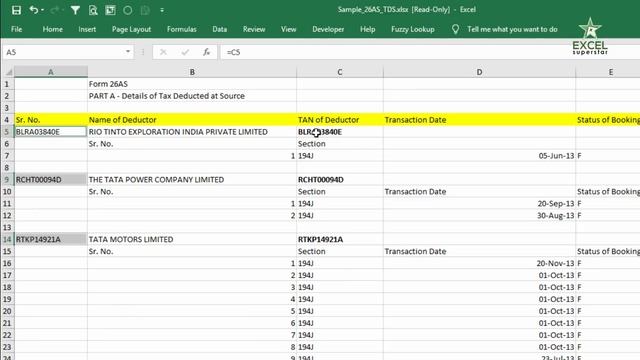
Task: Click the Insert Function fx icon
Action: point(207,52)
